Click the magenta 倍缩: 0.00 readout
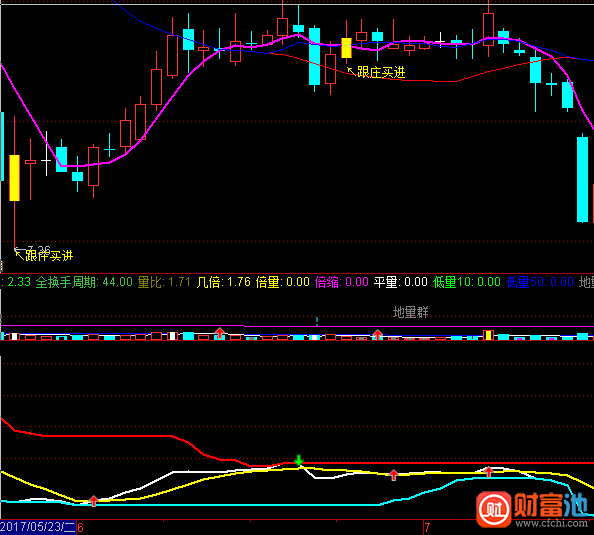 (342, 282)
